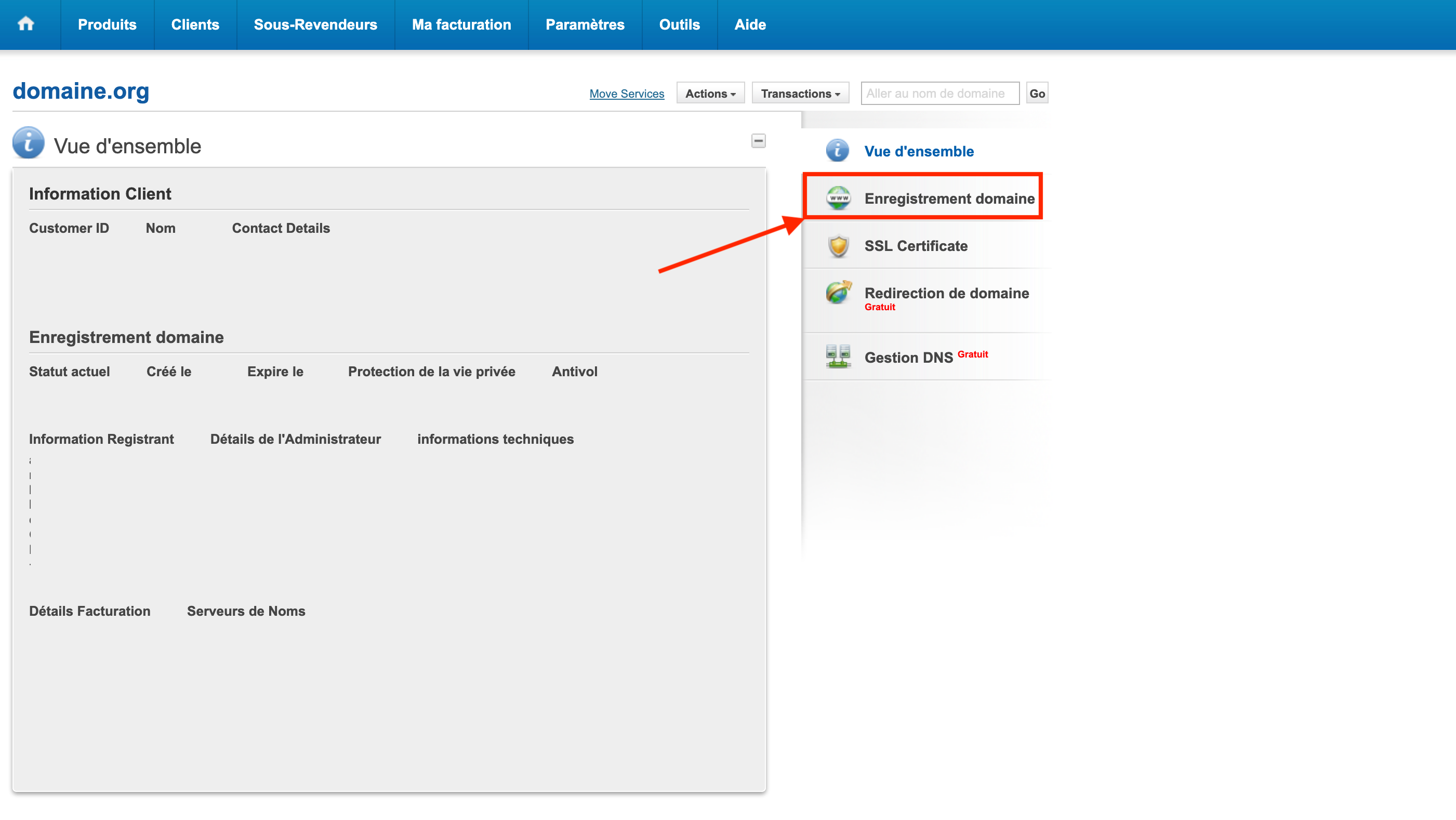The image size is (1456, 820).
Task: Open the Transactions dropdown
Action: click(x=800, y=93)
